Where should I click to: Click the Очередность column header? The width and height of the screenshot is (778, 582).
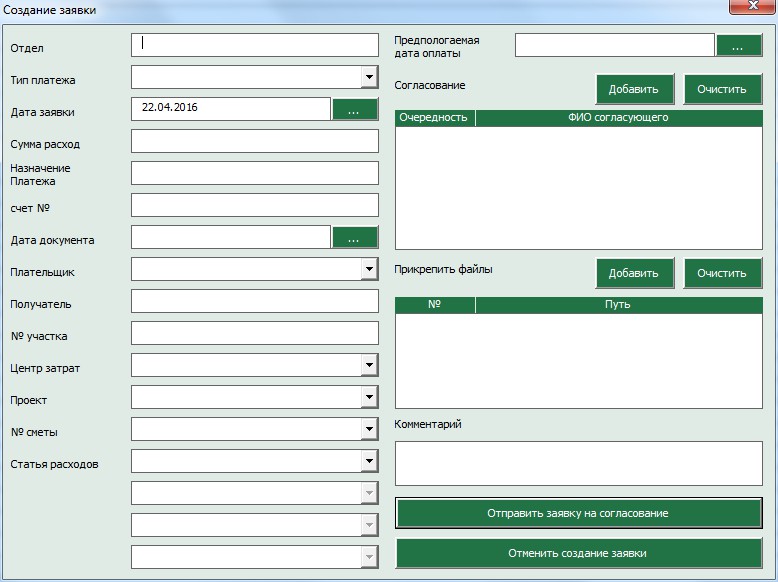click(x=435, y=118)
